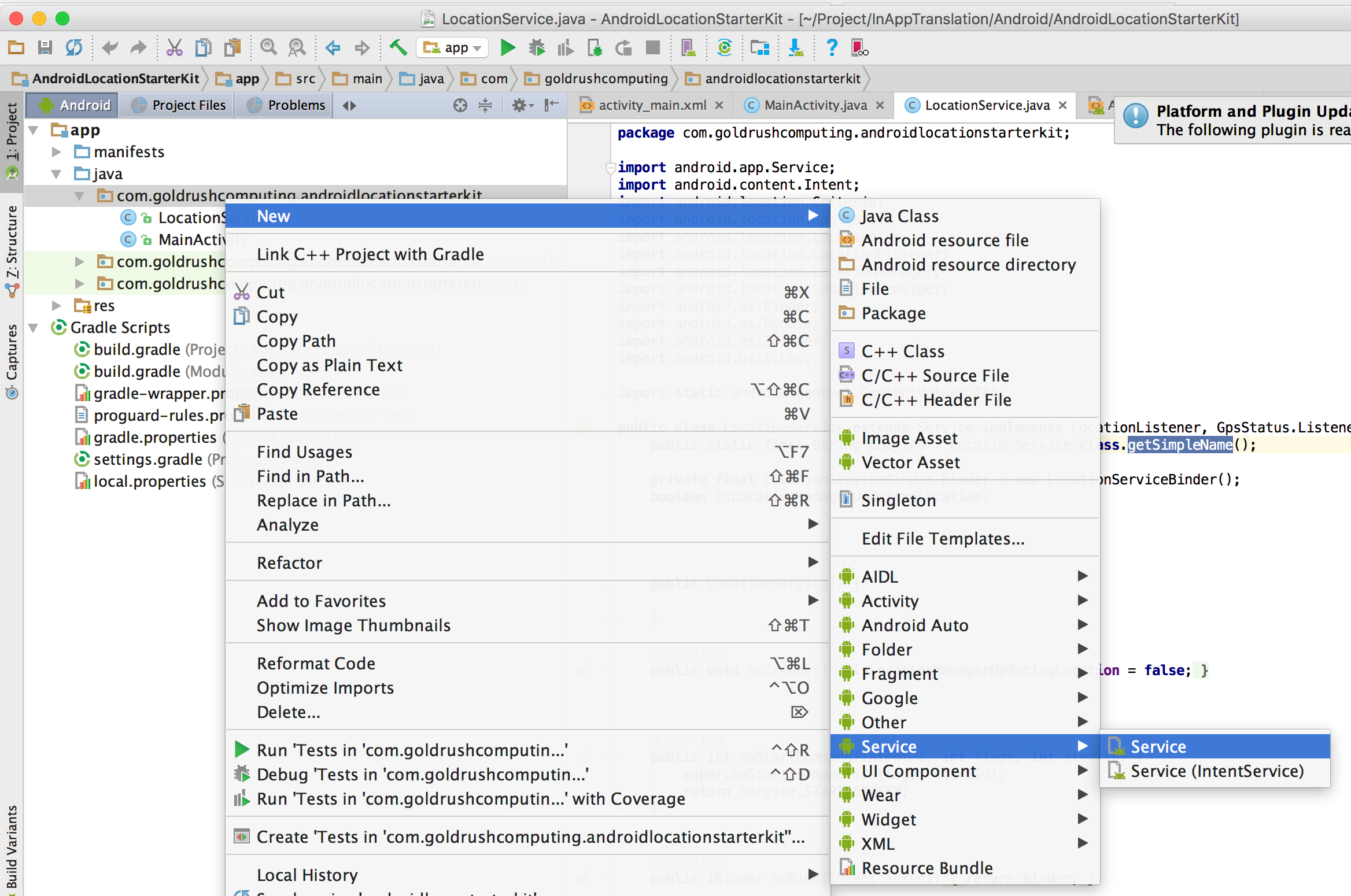The width and height of the screenshot is (1351, 896).
Task: Click the Forward navigation arrow
Action: [362, 47]
